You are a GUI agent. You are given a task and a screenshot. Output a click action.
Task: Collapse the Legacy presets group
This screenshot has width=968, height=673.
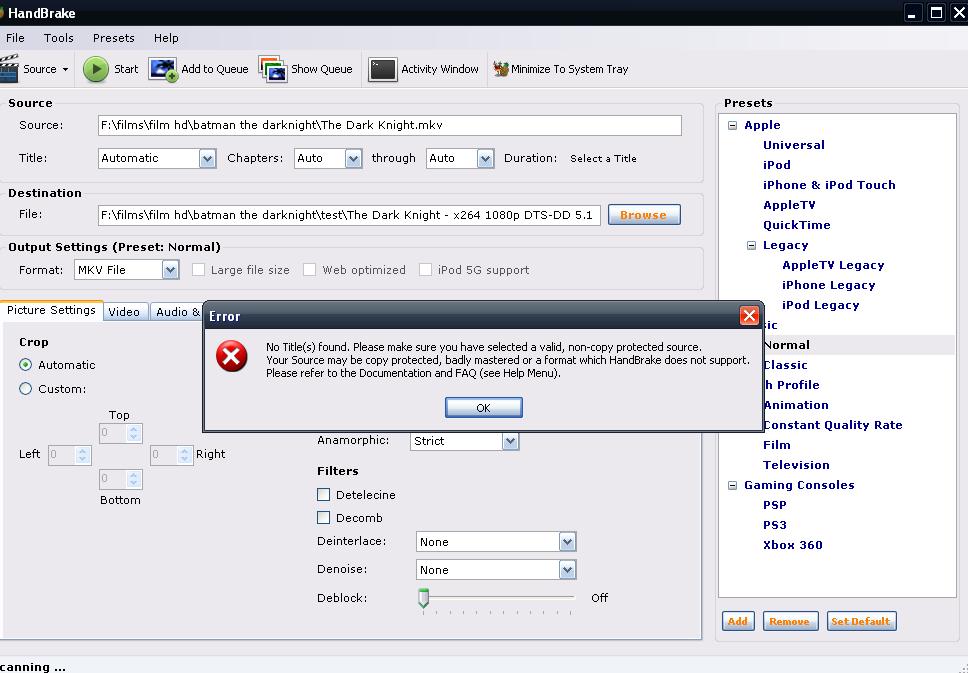pyautogui.click(x=751, y=245)
